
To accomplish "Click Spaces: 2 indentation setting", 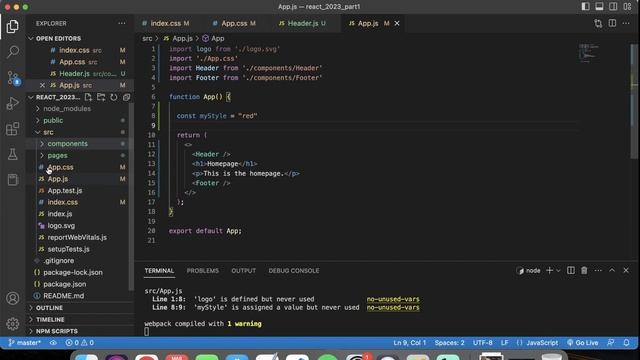I will [449, 343].
